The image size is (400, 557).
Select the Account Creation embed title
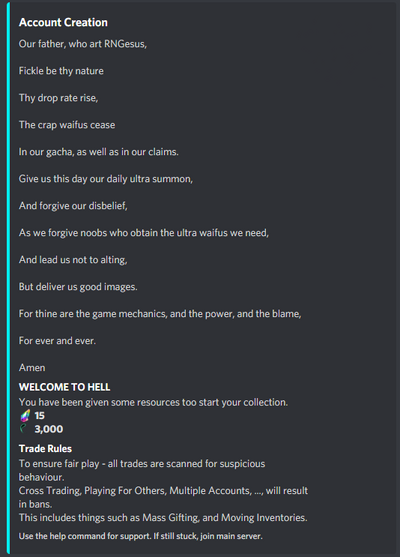(63, 22)
